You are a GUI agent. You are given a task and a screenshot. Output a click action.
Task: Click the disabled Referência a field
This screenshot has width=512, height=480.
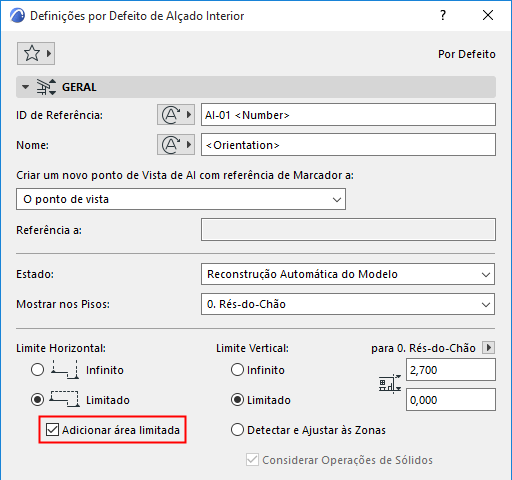[348, 230]
